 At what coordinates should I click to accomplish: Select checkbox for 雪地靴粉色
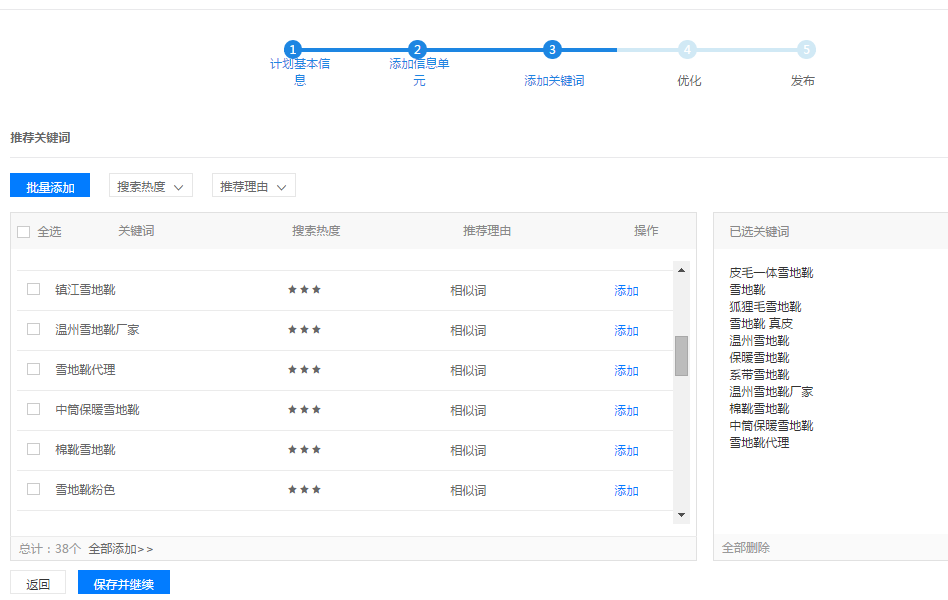[x=33, y=489]
